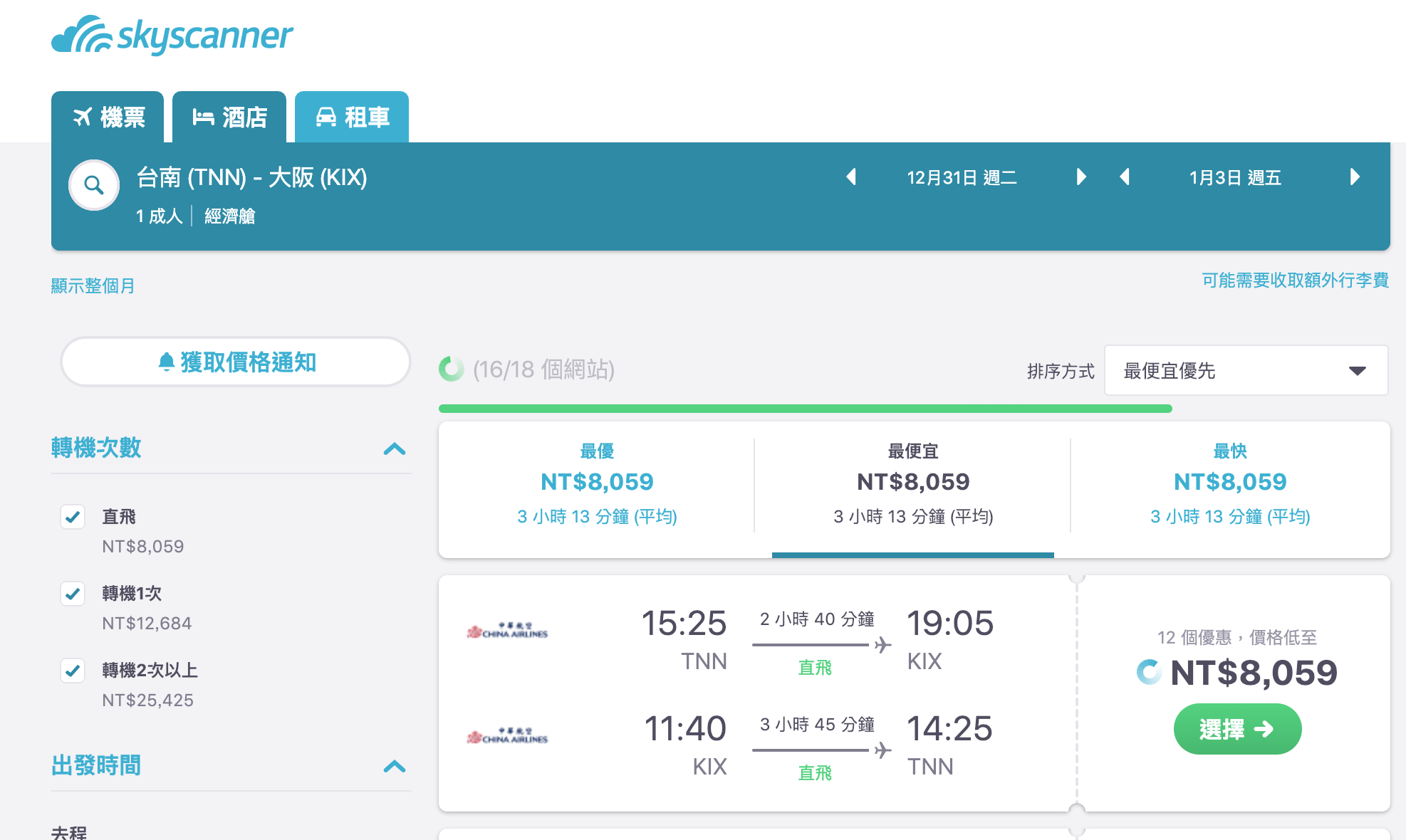Click 可能需要收取額外行李費 link
The image size is (1406, 840).
[x=1295, y=280]
